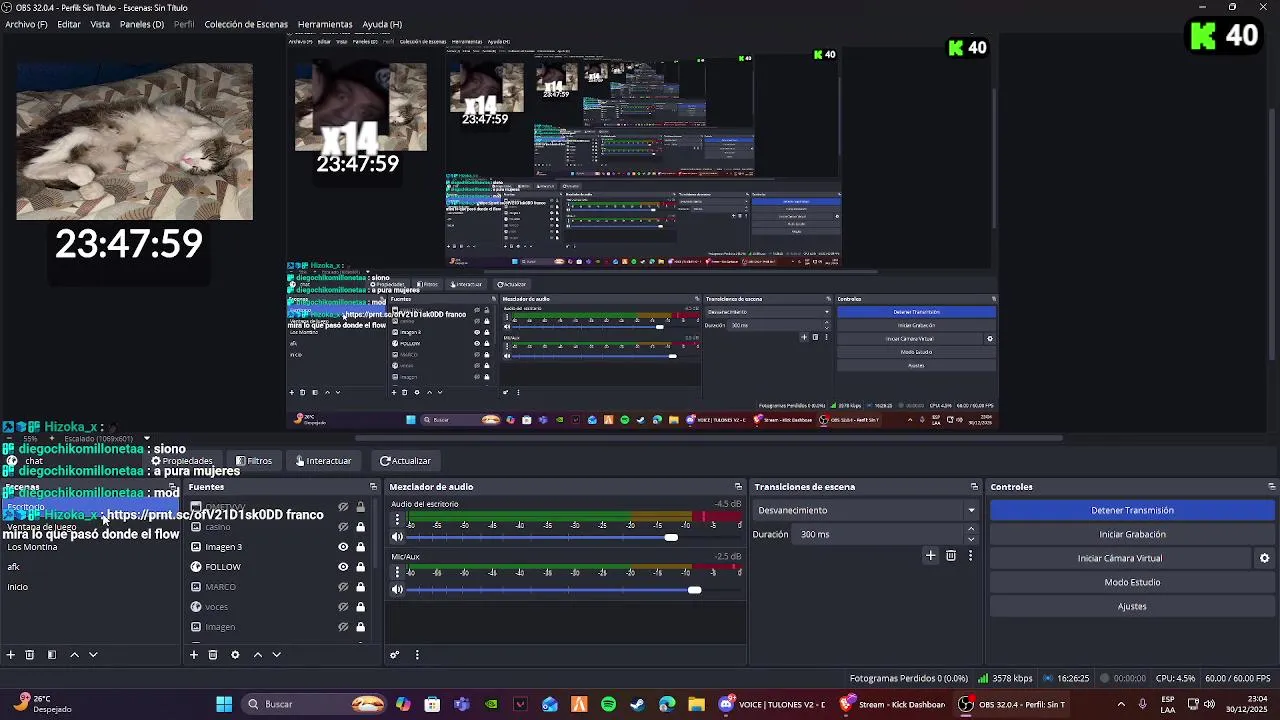The image size is (1280, 720).
Task: Expand system tray hidden icons chevron
Action: (1120, 704)
